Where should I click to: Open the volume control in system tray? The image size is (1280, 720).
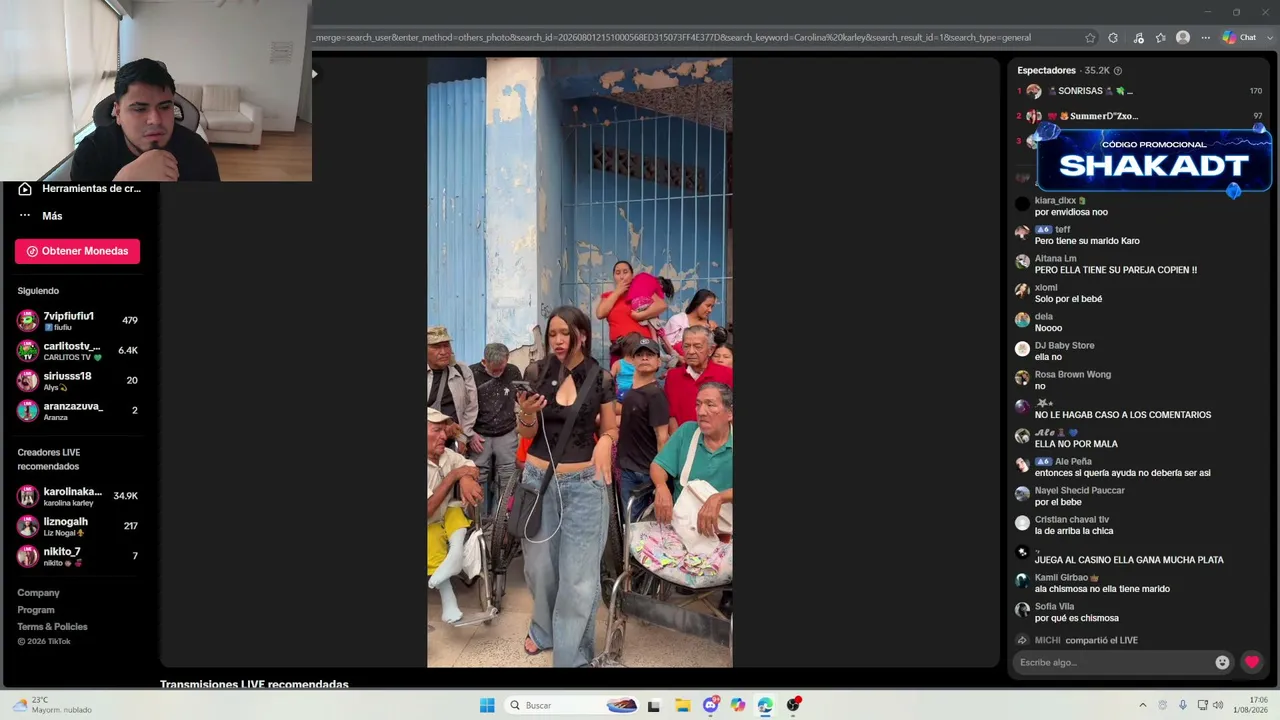point(1218,705)
